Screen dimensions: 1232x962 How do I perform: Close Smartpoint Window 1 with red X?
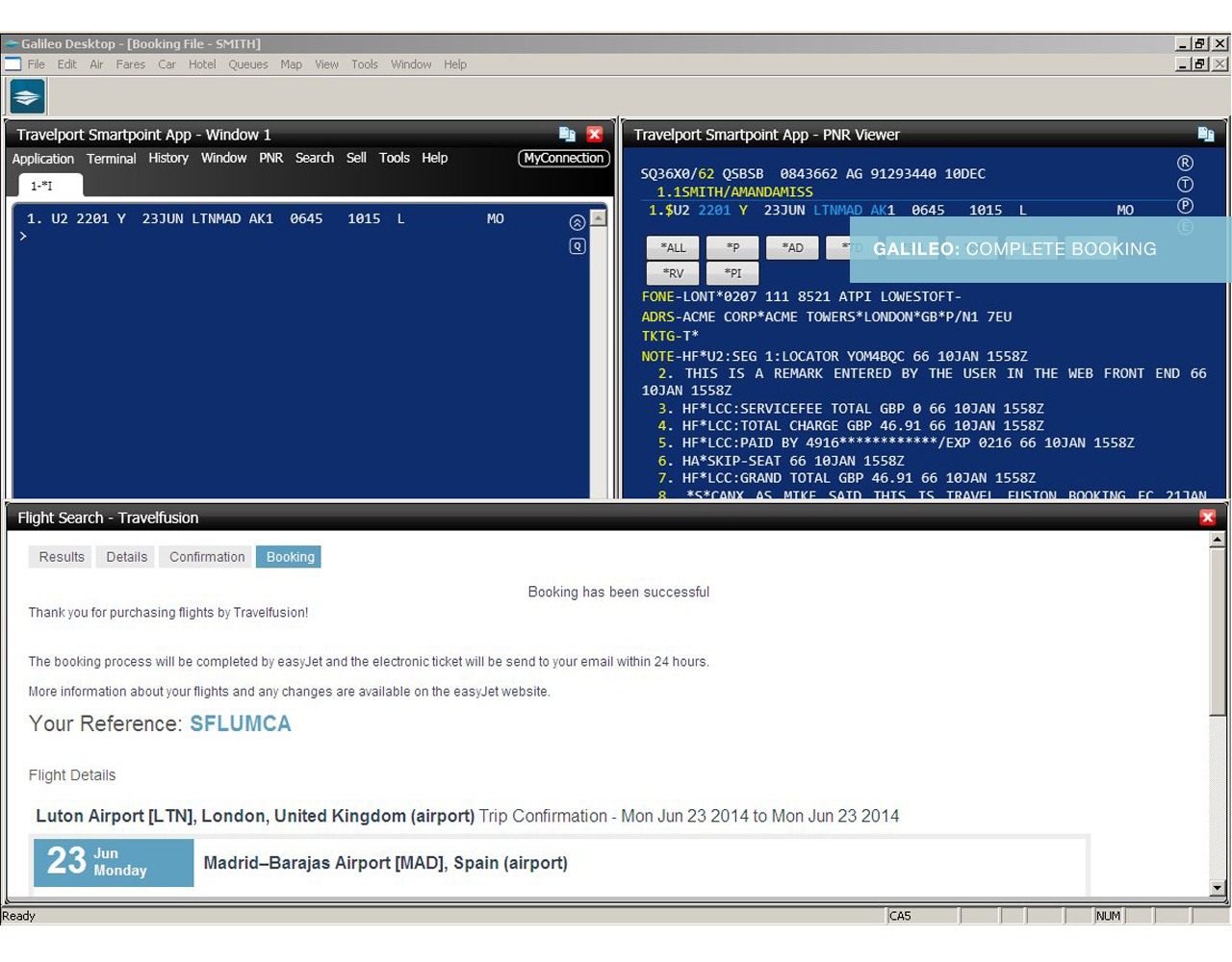595,135
